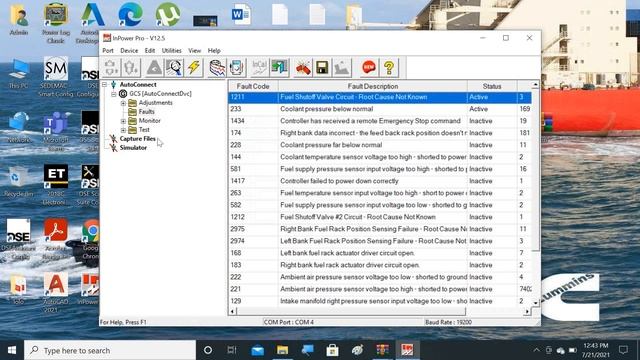The height and width of the screenshot is (360, 640).
Task: Open the Help menu
Action: tap(214, 51)
